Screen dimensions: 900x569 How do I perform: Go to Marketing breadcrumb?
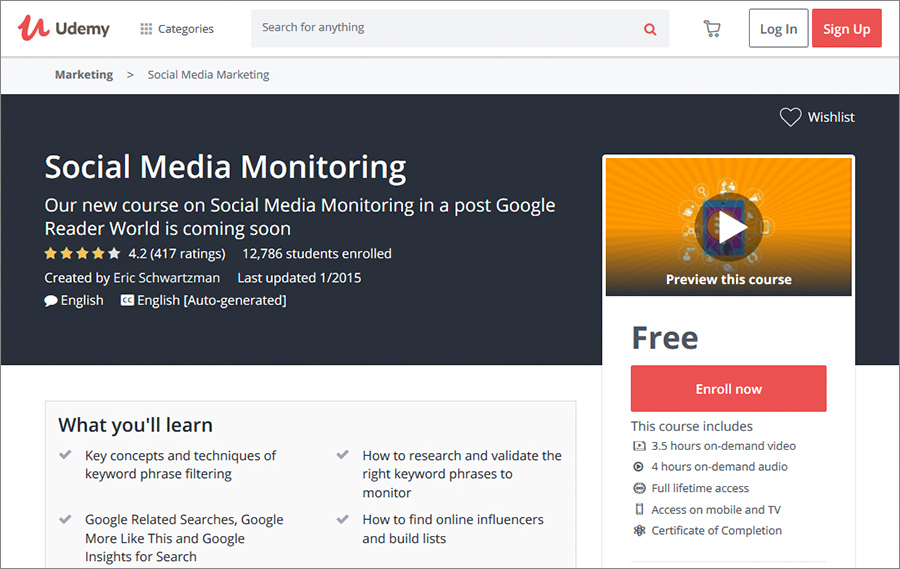coord(84,75)
